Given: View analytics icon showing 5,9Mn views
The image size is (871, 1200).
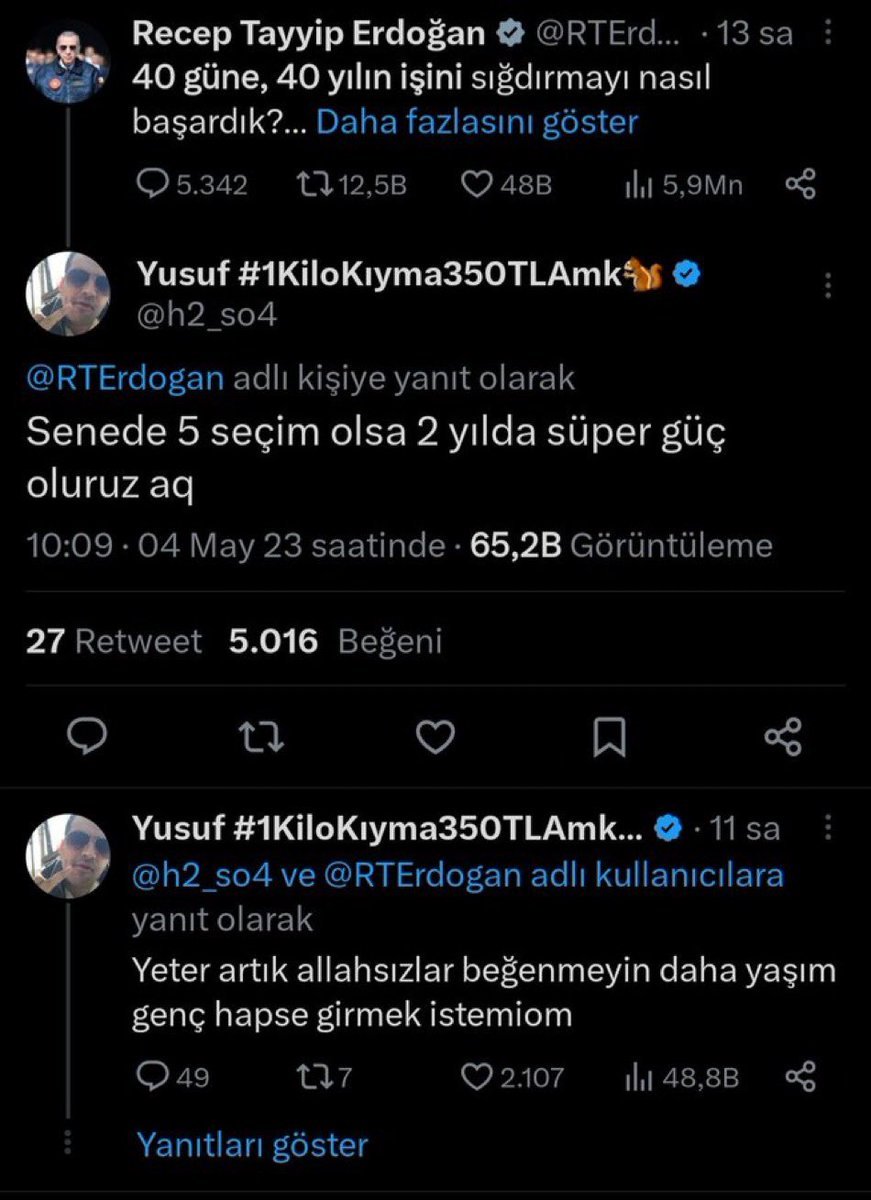Looking at the screenshot, I should click(640, 184).
